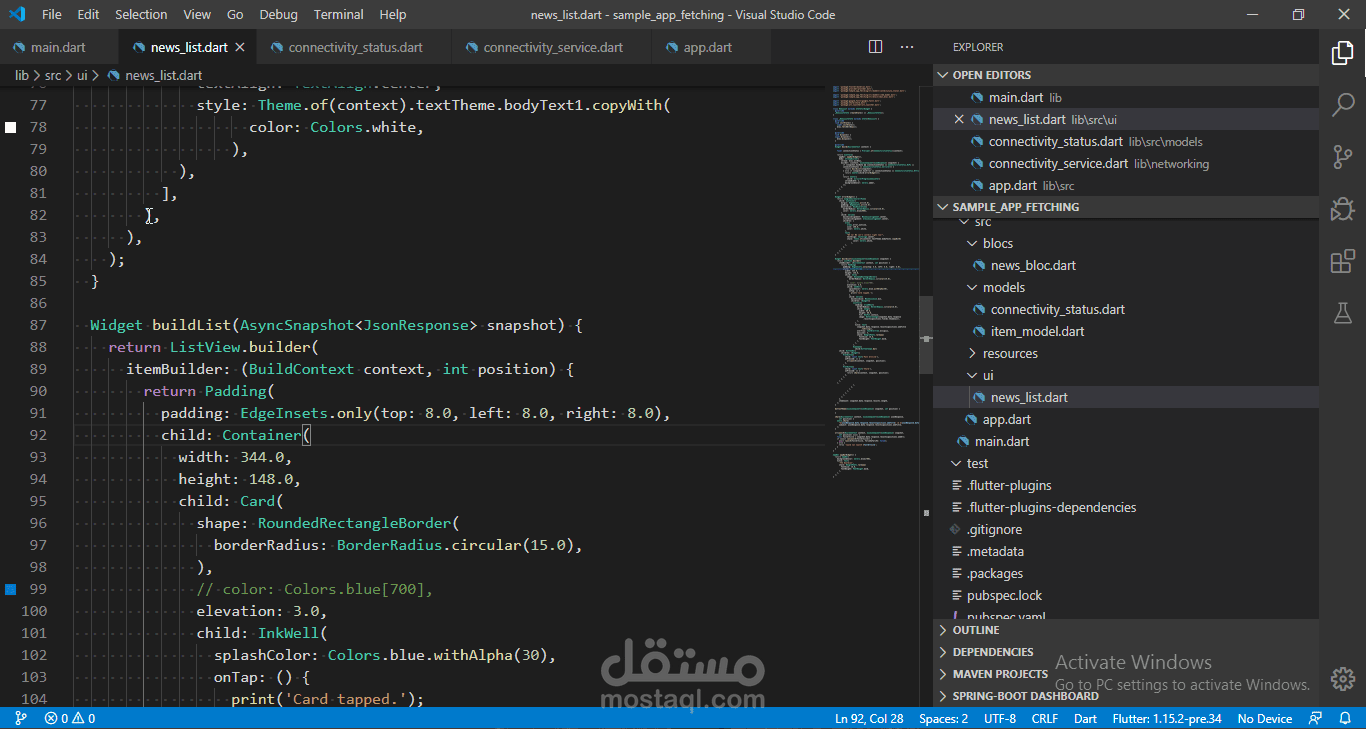Viewport: 1366px width, 729px height.
Task: Click the source control branch status icon
Action: [x=20, y=718]
